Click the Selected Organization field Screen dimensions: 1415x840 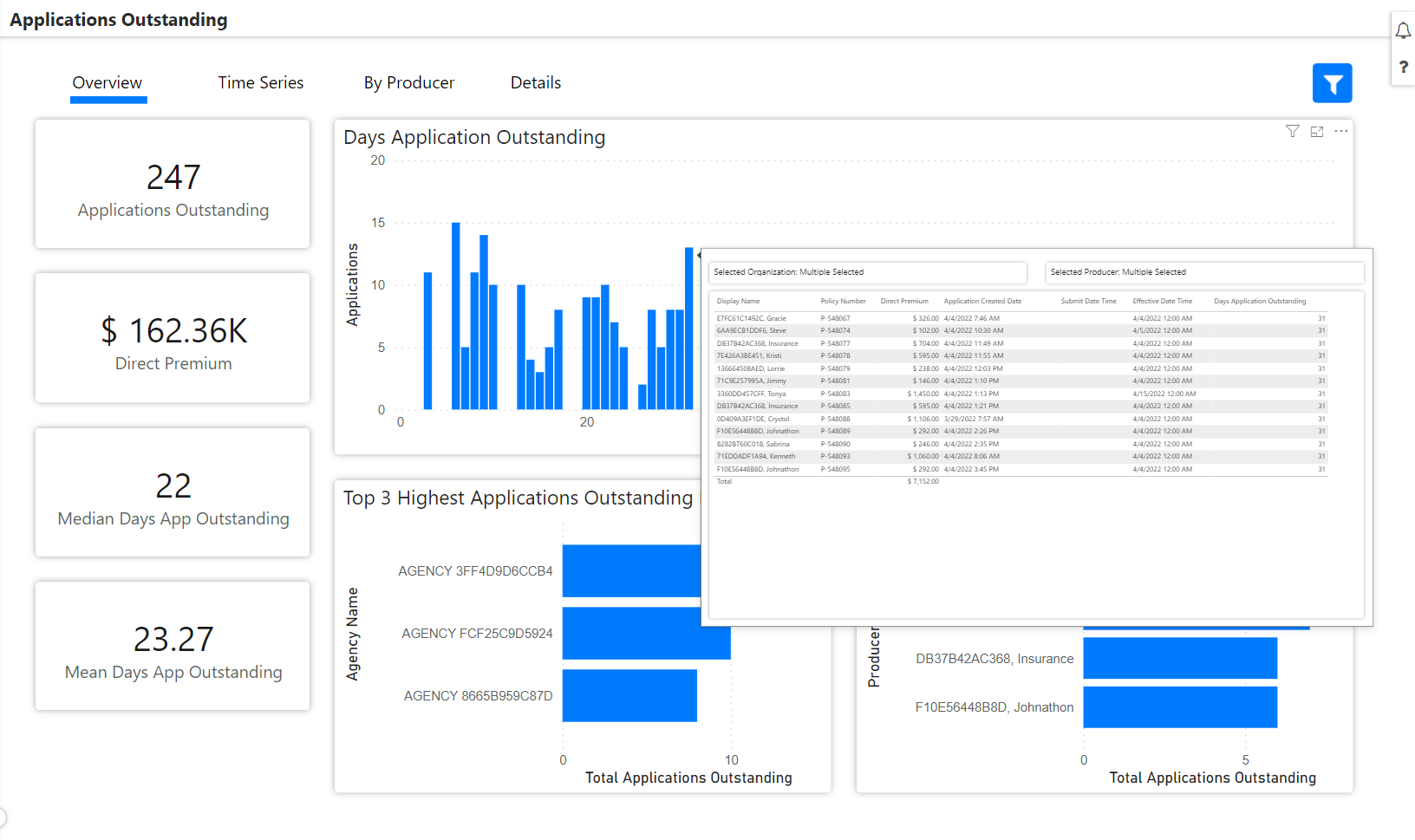click(x=867, y=272)
